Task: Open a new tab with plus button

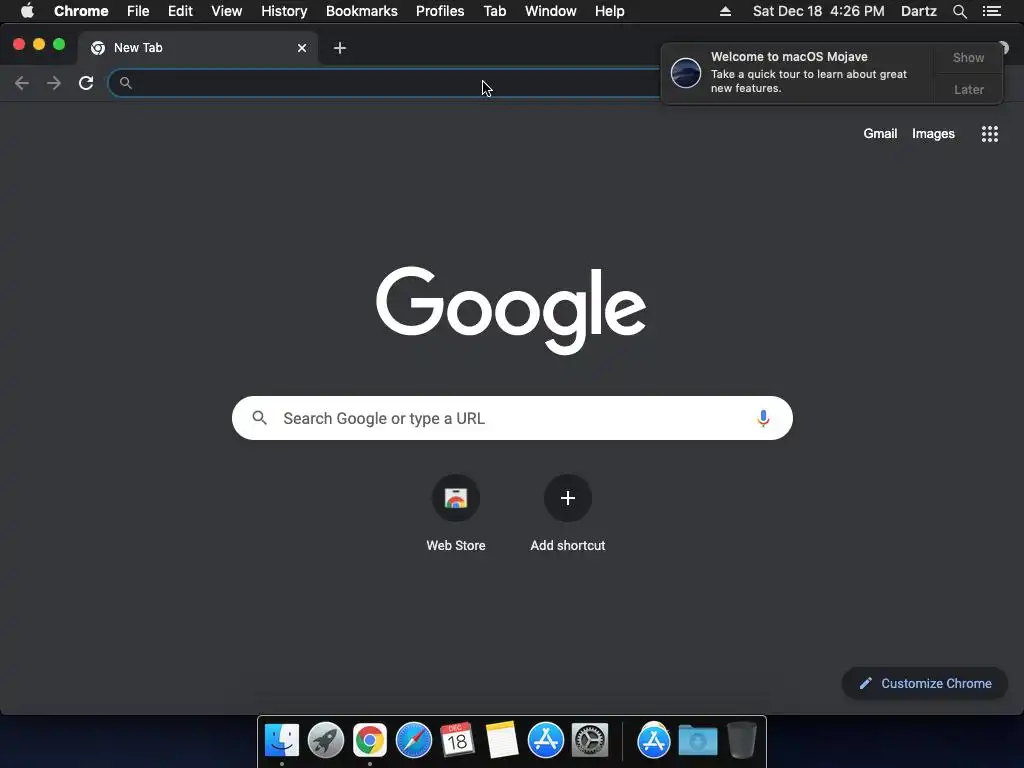Action: (x=340, y=48)
